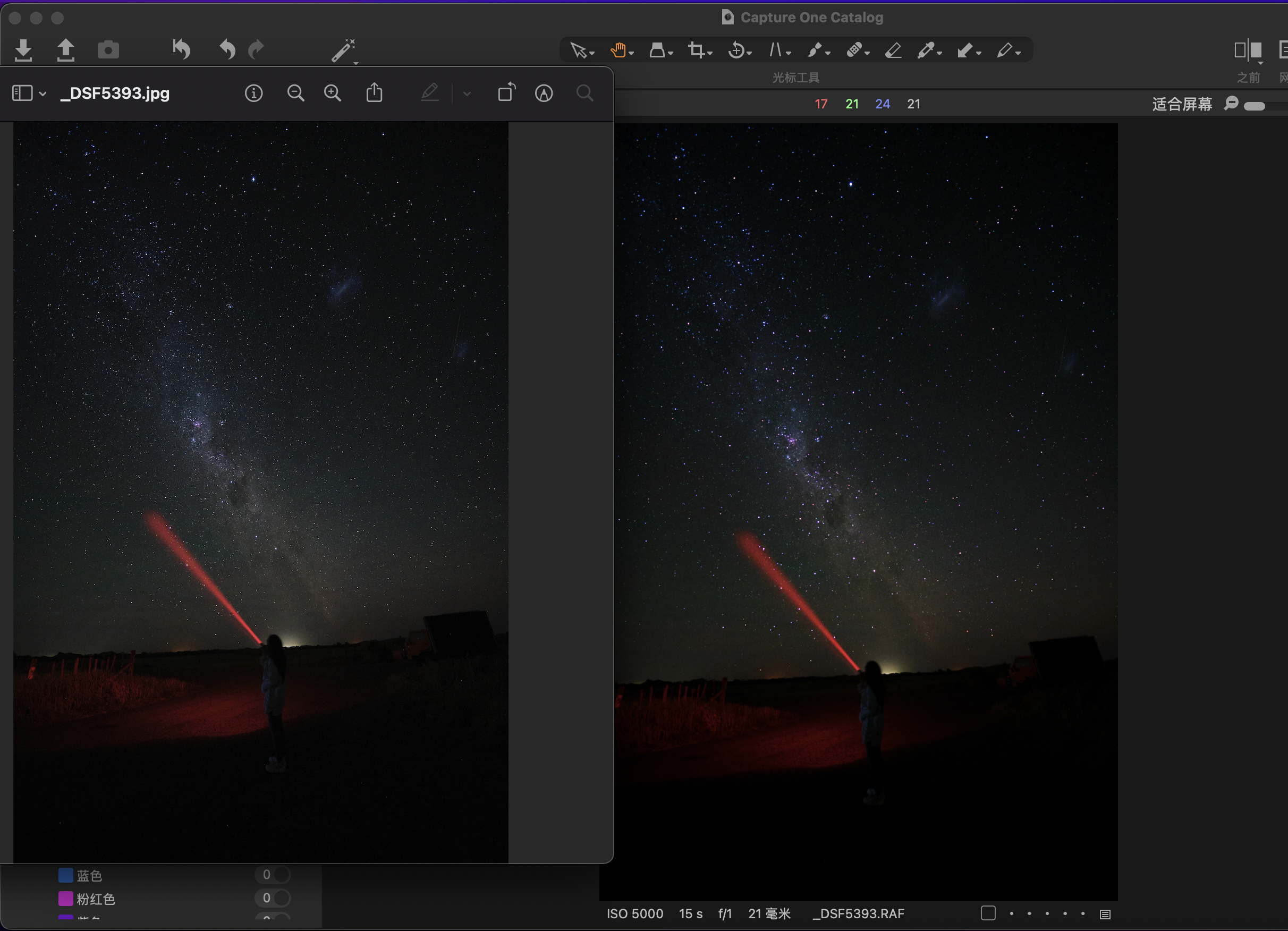The width and height of the screenshot is (1288, 931).
Task: Select the Annotations pencil tool
Action: tap(1005, 50)
